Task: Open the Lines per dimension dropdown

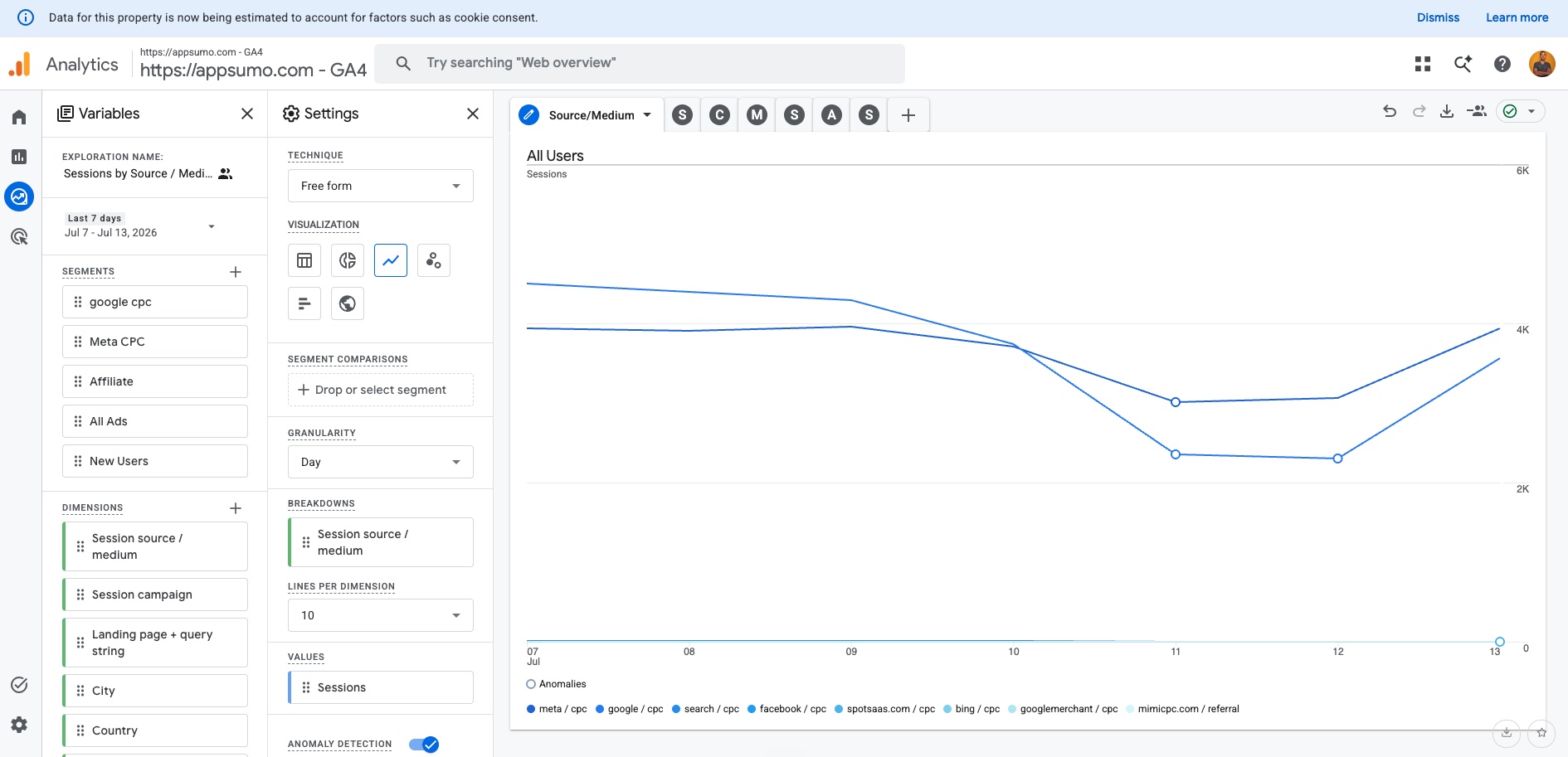Action: coord(381,615)
